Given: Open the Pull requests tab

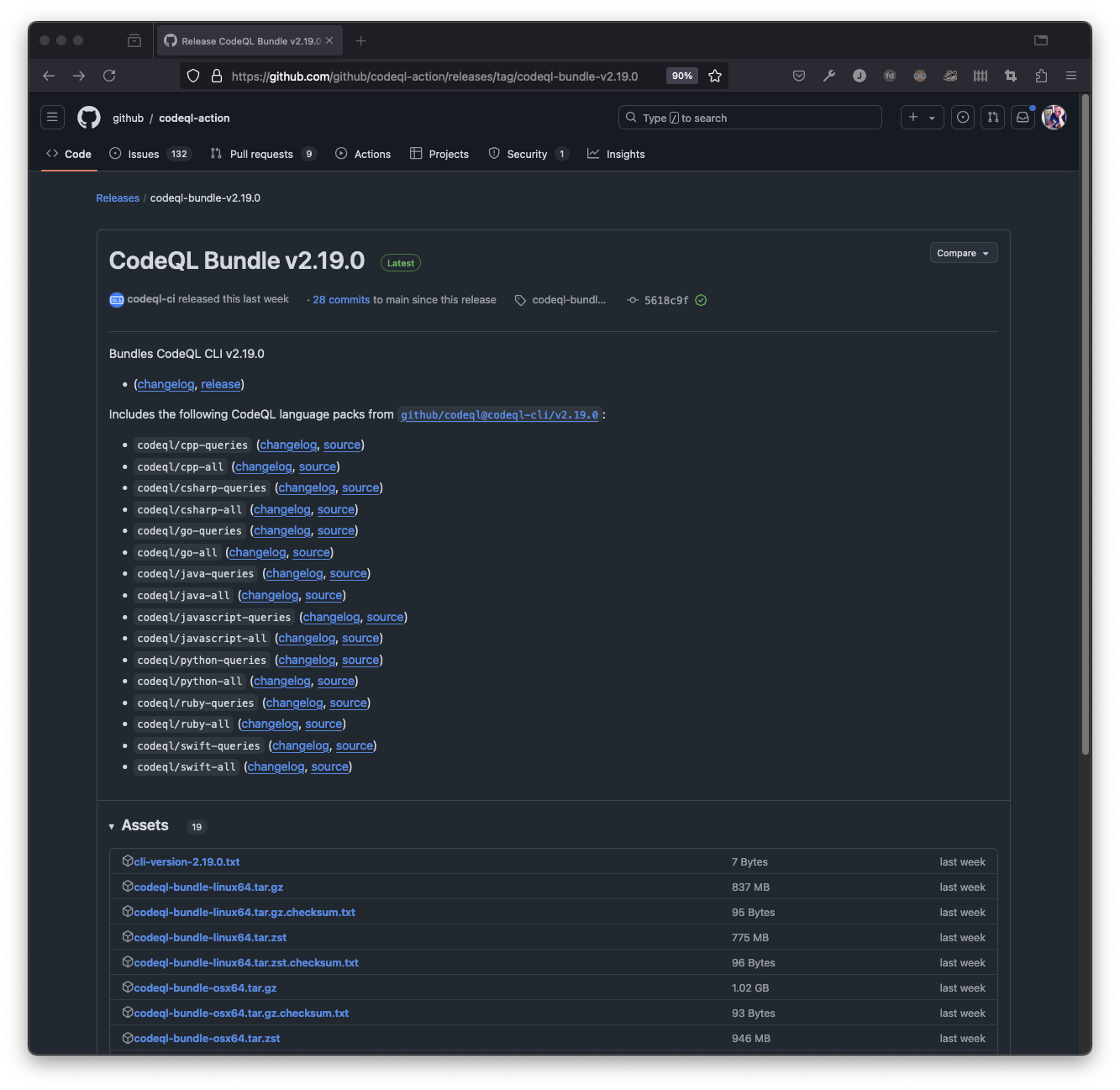Looking at the screenshot, I should coord(263,154).
